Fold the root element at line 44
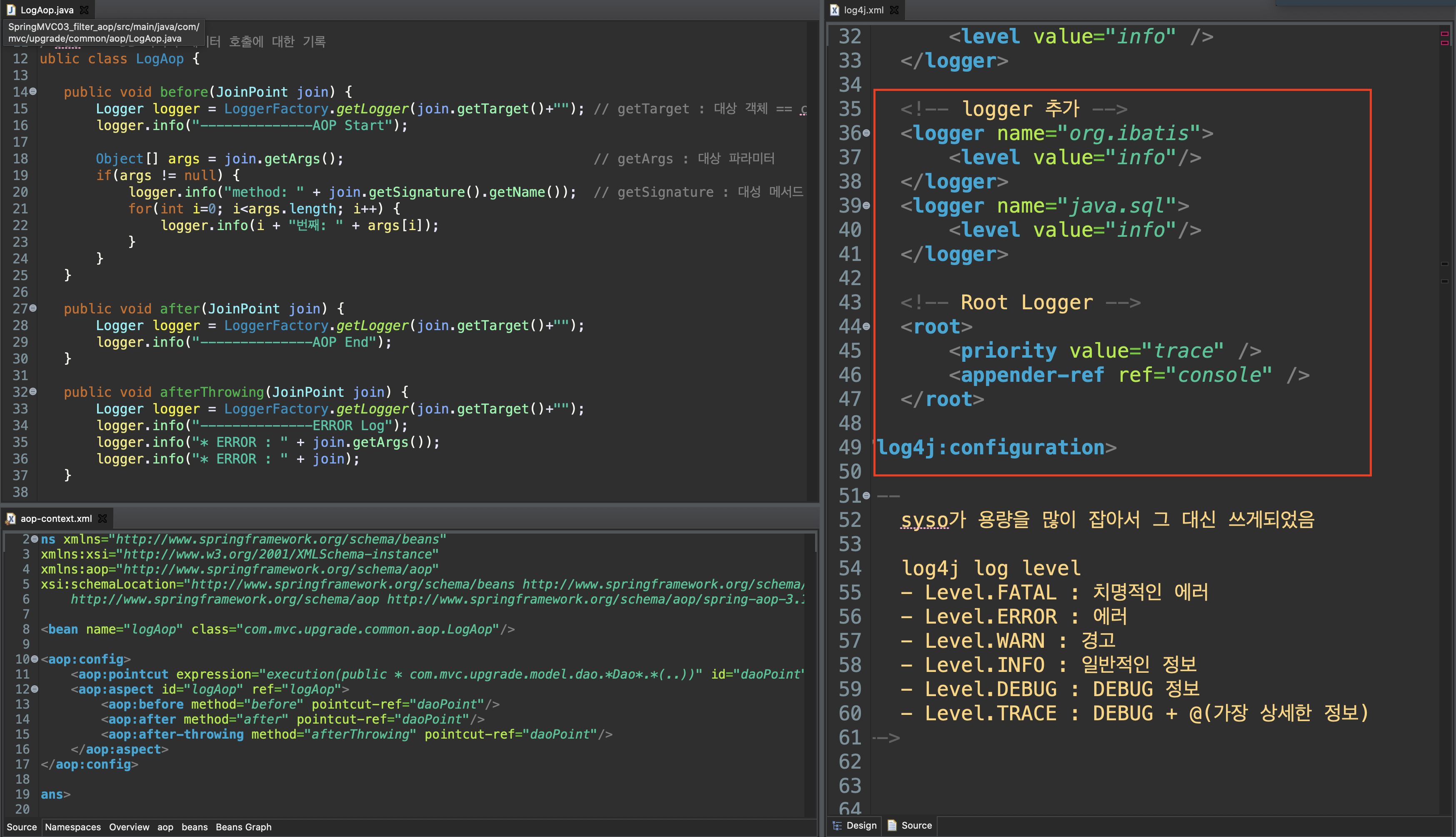Screen dimensions: 1456x837 point(866,326)
